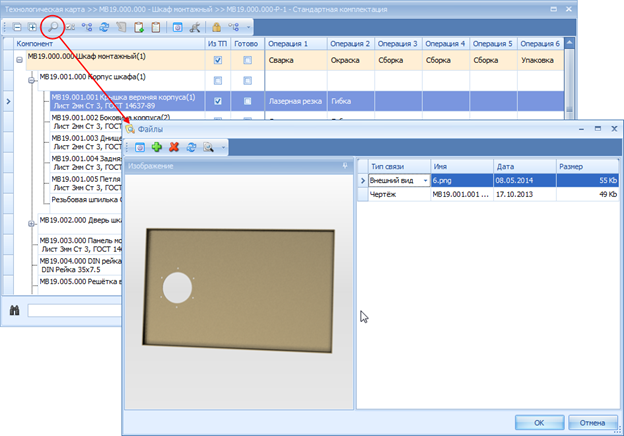Click the magnifier file-view icon in main toolbar
The width and height of the screenshot is (624, 436).
(54, 26)
